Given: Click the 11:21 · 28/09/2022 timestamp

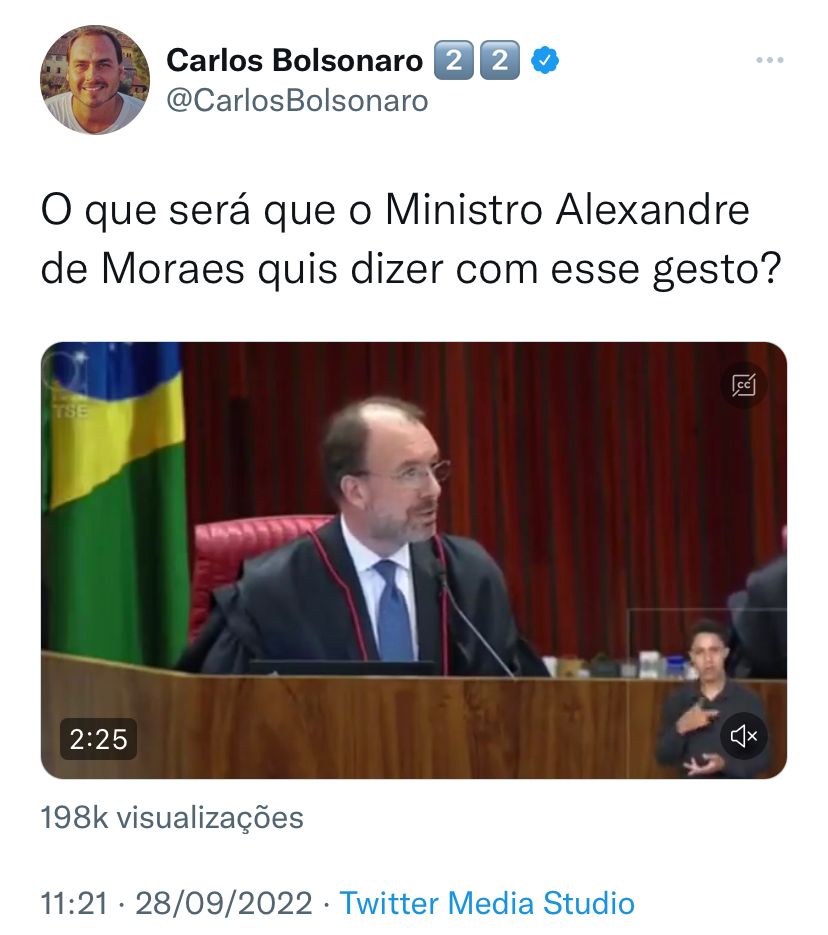Looking at the screenshot, I should click(176, 903).
